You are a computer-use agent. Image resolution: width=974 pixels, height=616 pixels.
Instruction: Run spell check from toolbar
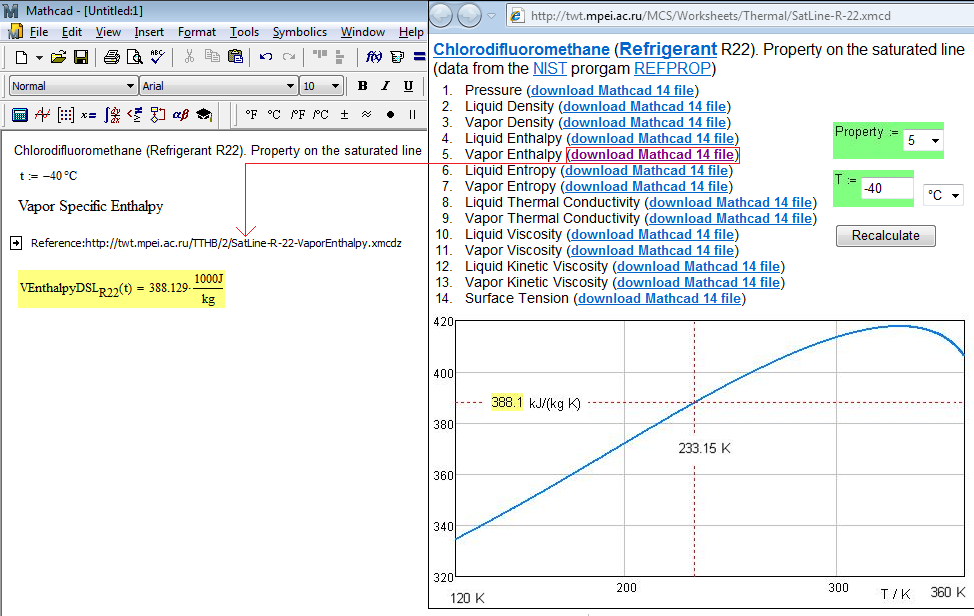(x=157, y=57)
